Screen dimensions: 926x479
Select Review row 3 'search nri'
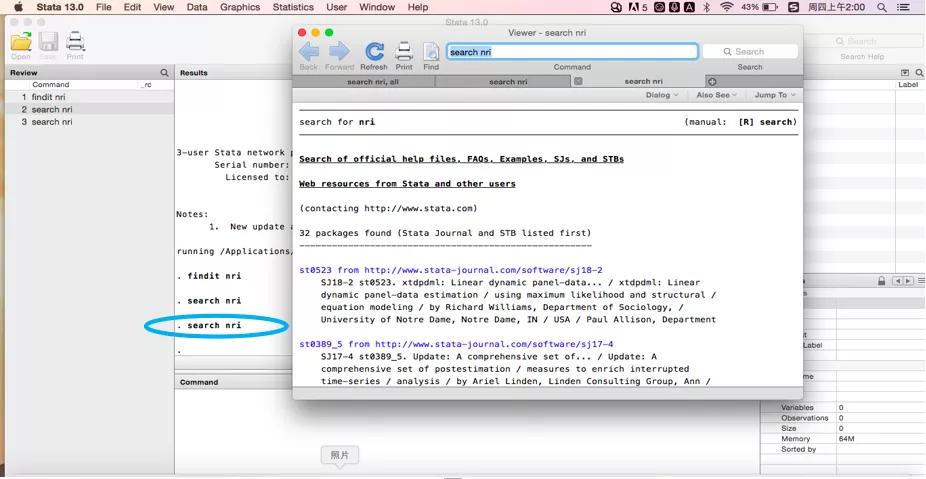pos(89,122)
